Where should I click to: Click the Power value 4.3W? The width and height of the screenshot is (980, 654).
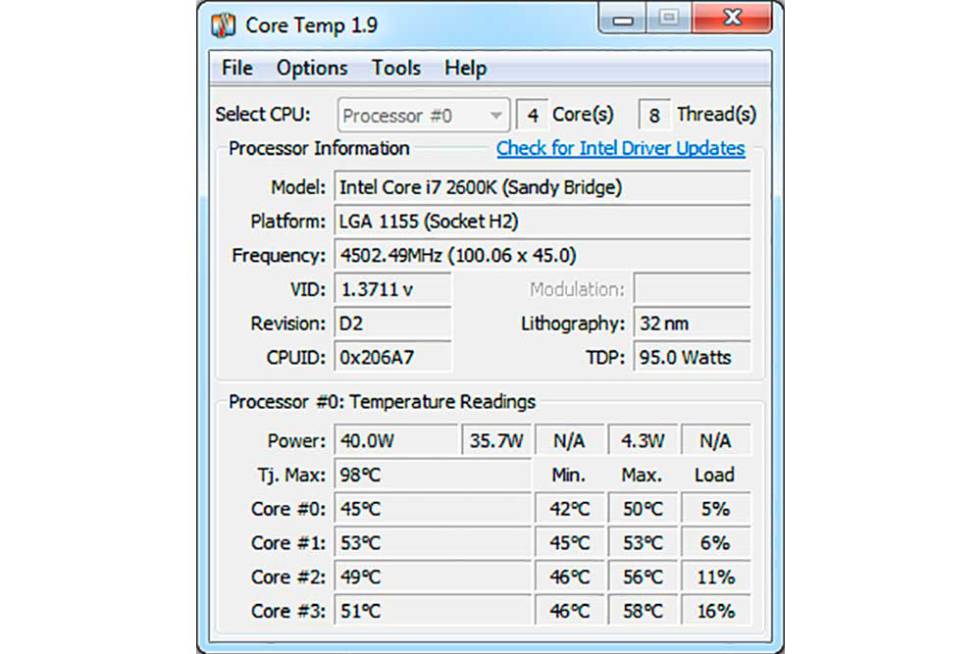click(642, 441)
